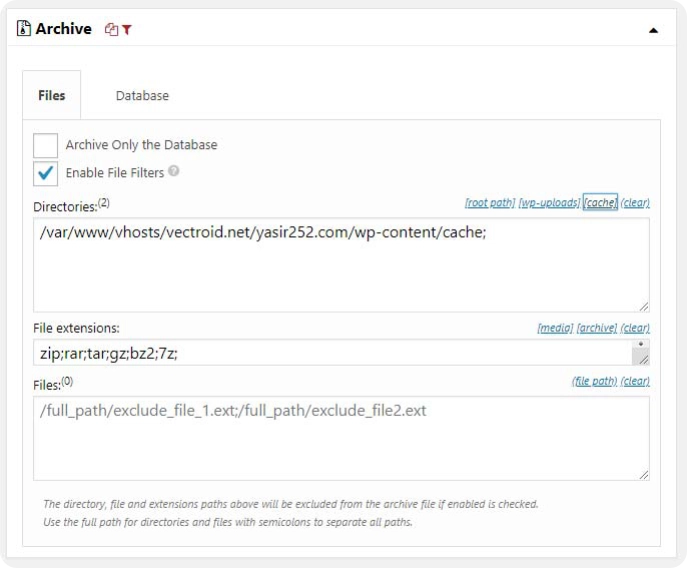The image size is (687, 568).
Task: Click the Archive section title
Action: click(64, 28)
